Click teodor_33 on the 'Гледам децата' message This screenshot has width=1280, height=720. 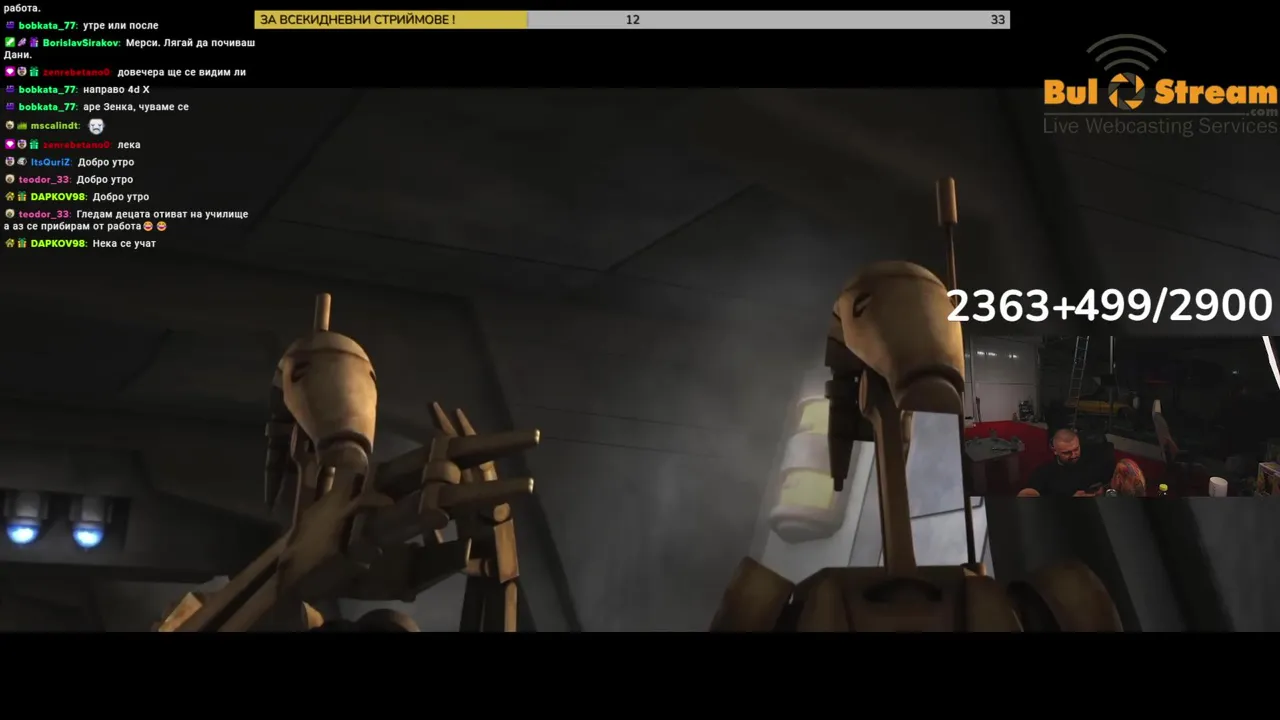[44, 214]
